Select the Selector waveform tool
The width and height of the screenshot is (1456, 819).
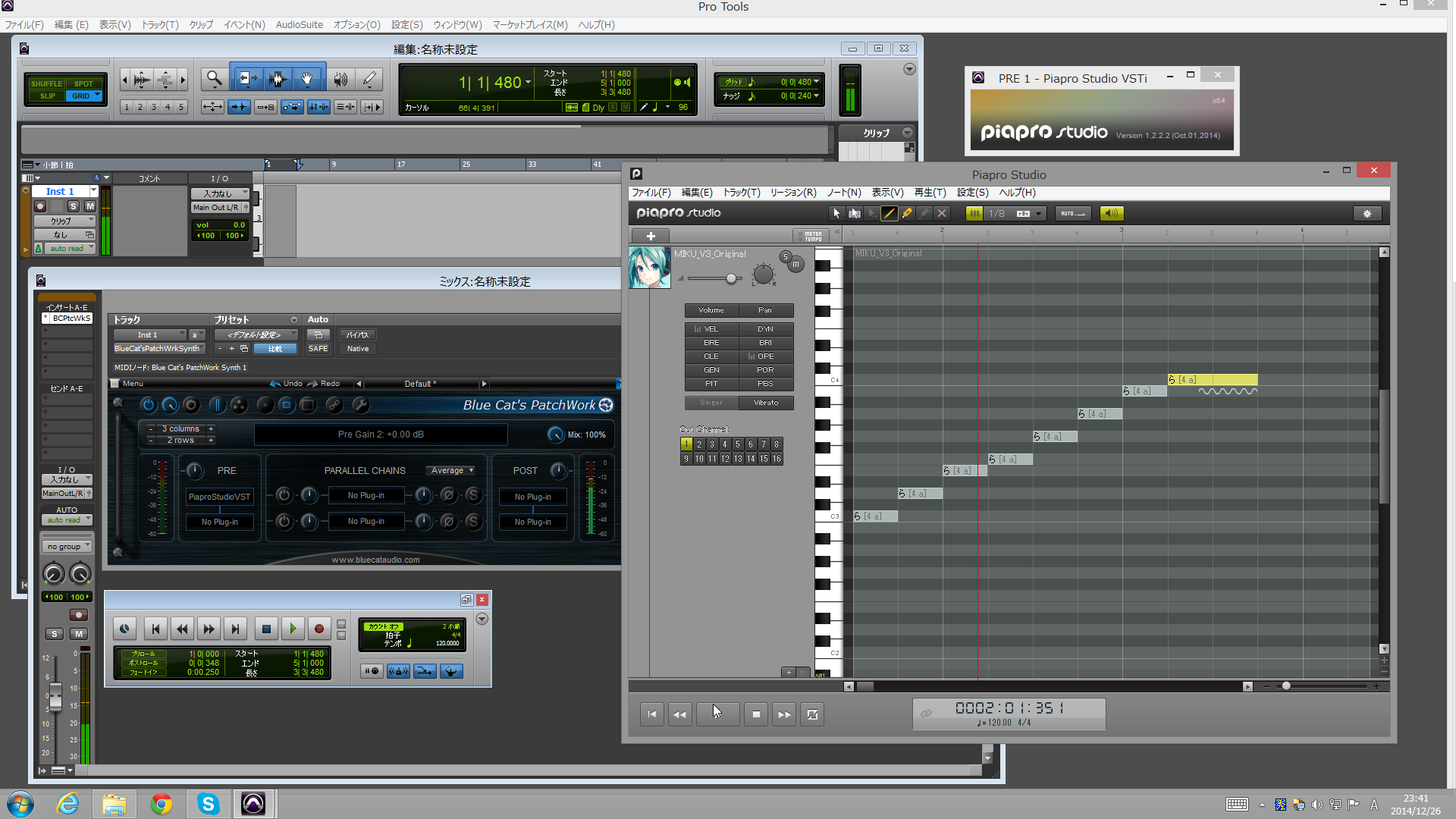(278, 79)
